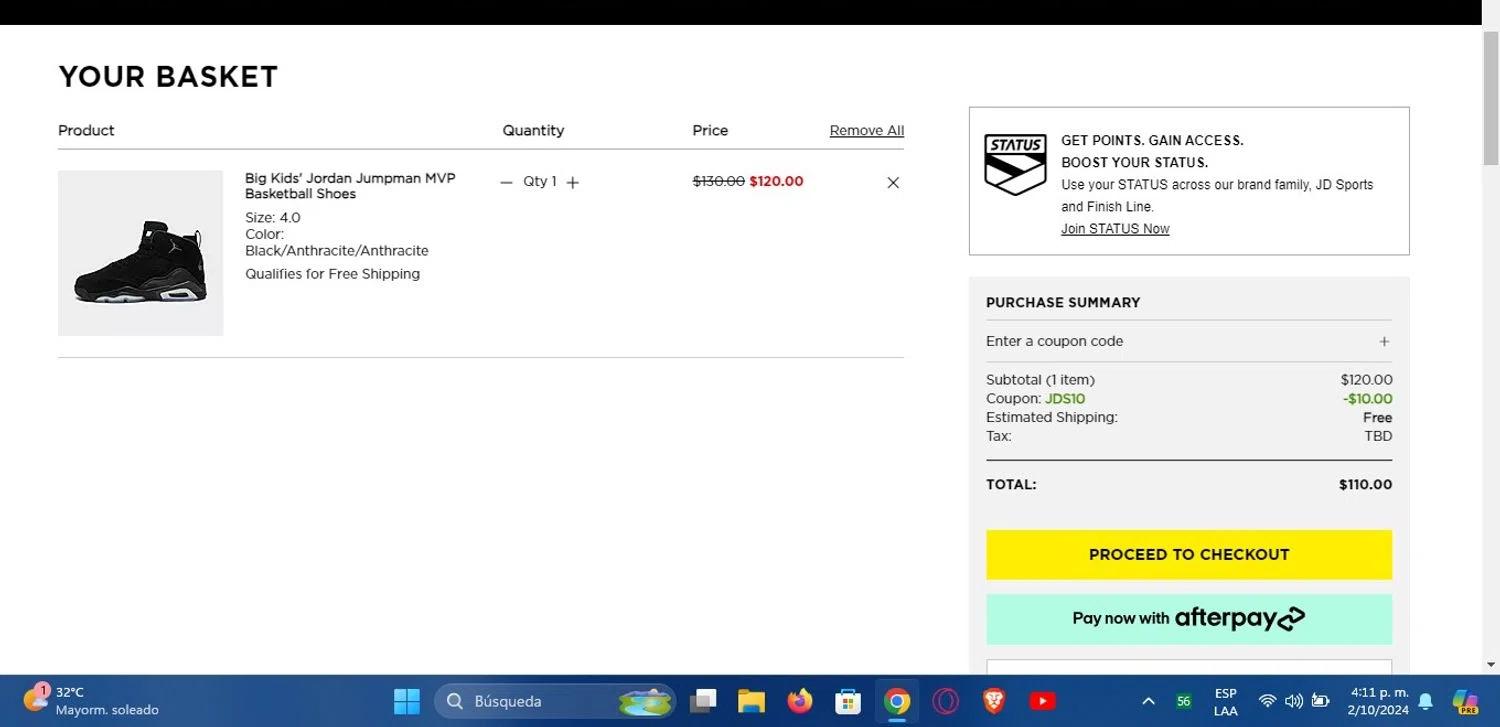Click the green 56 tray icon
Image resolution: width=1500 pixels, height=727 pixels.
point(1184,701)
